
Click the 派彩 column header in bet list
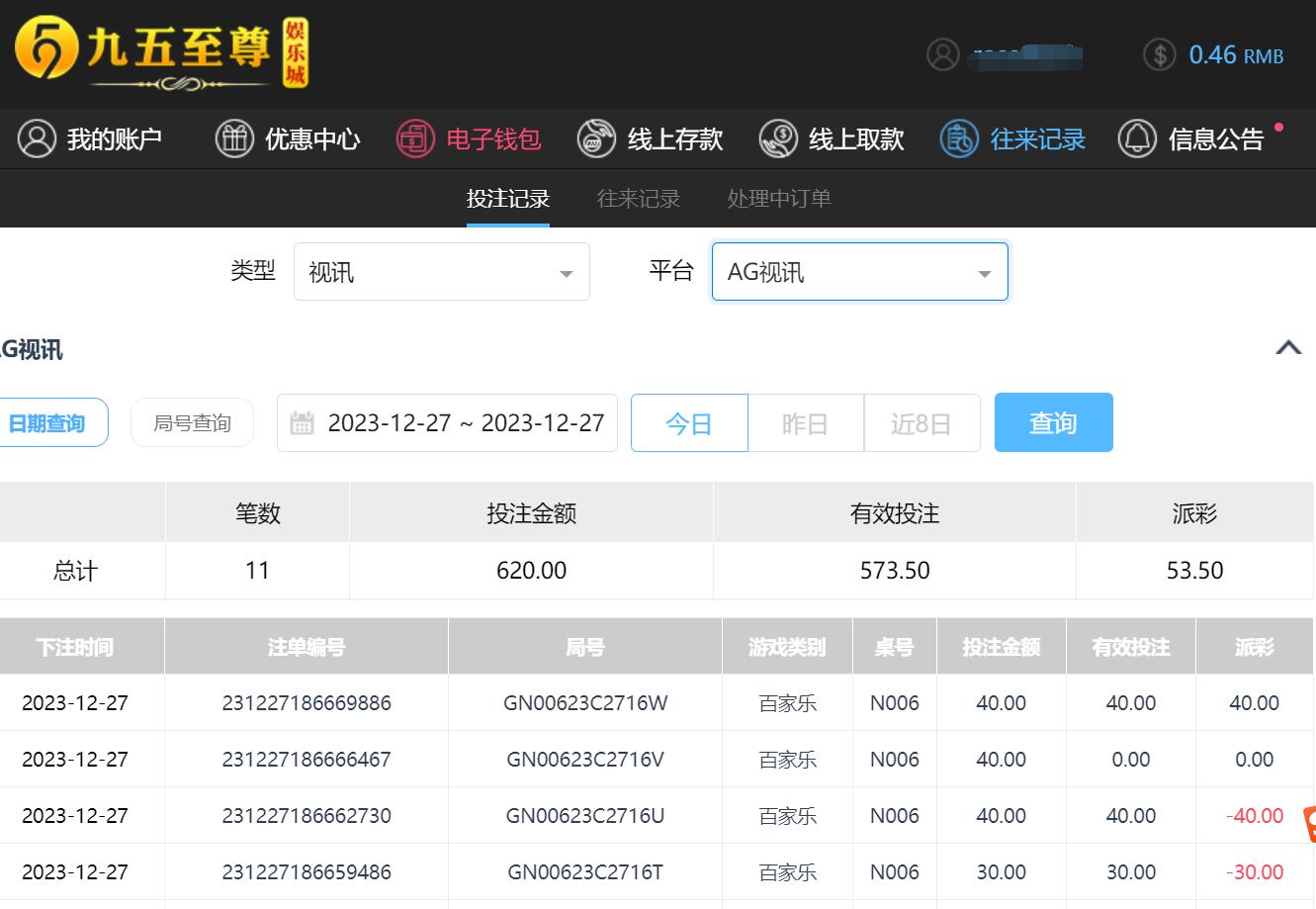point(1255,647)
